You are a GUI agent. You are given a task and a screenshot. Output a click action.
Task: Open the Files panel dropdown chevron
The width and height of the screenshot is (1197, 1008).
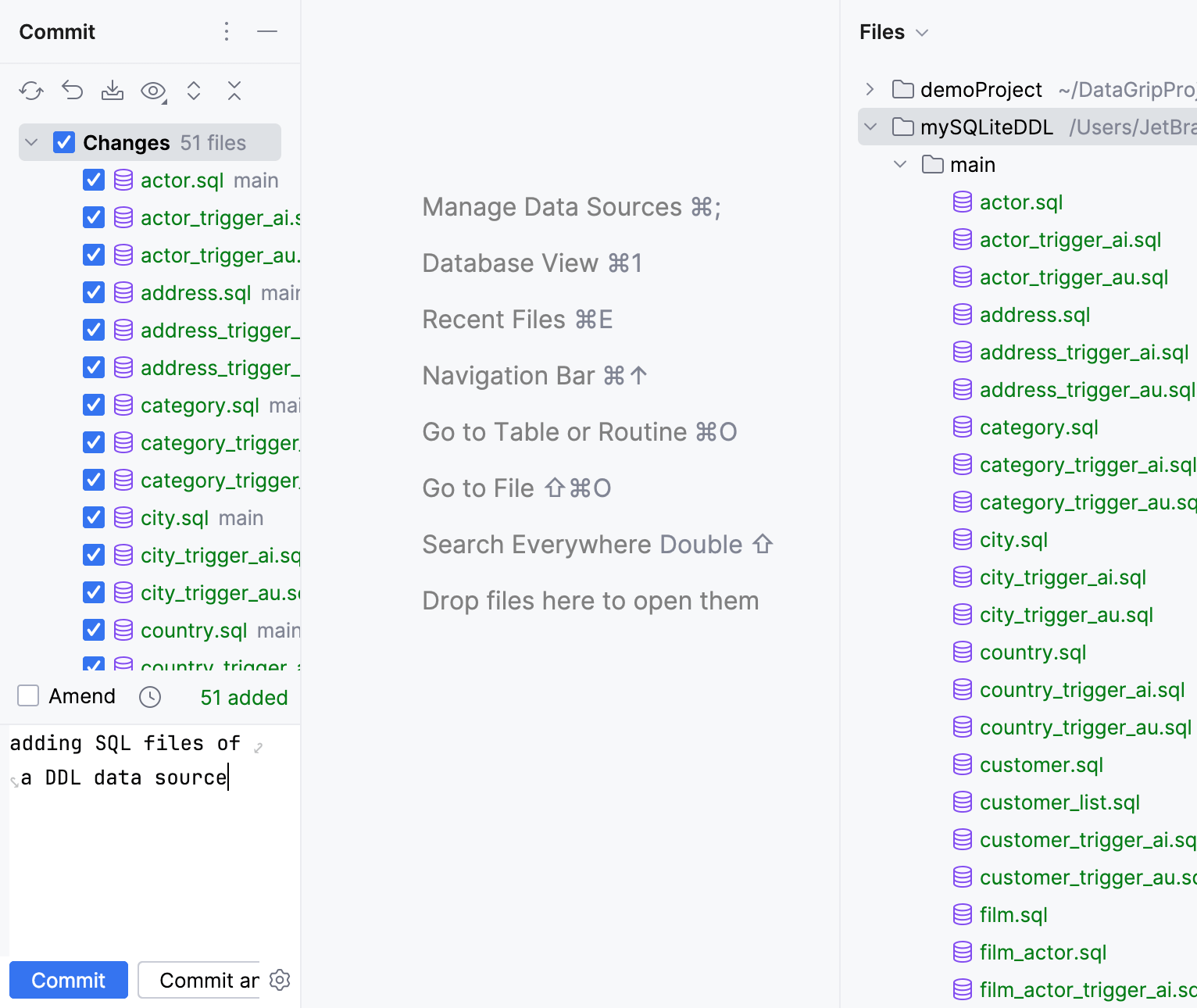pos(922,33)
